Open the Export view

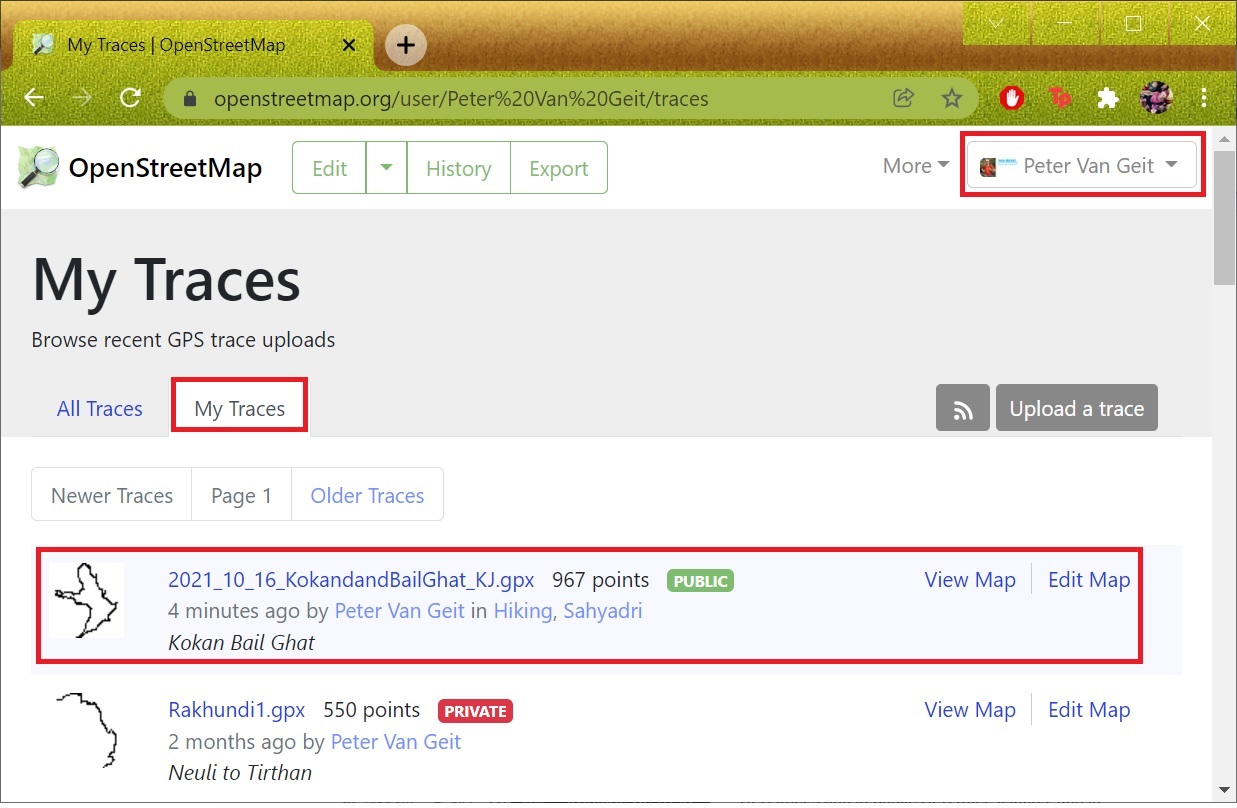(x=558, y=167)
